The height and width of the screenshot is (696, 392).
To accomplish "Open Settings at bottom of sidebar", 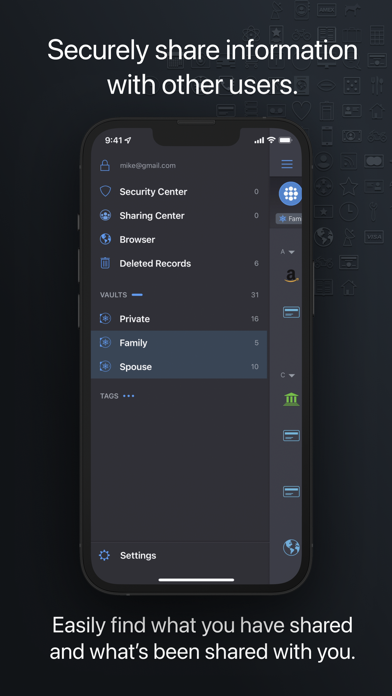I will [180, 555].
